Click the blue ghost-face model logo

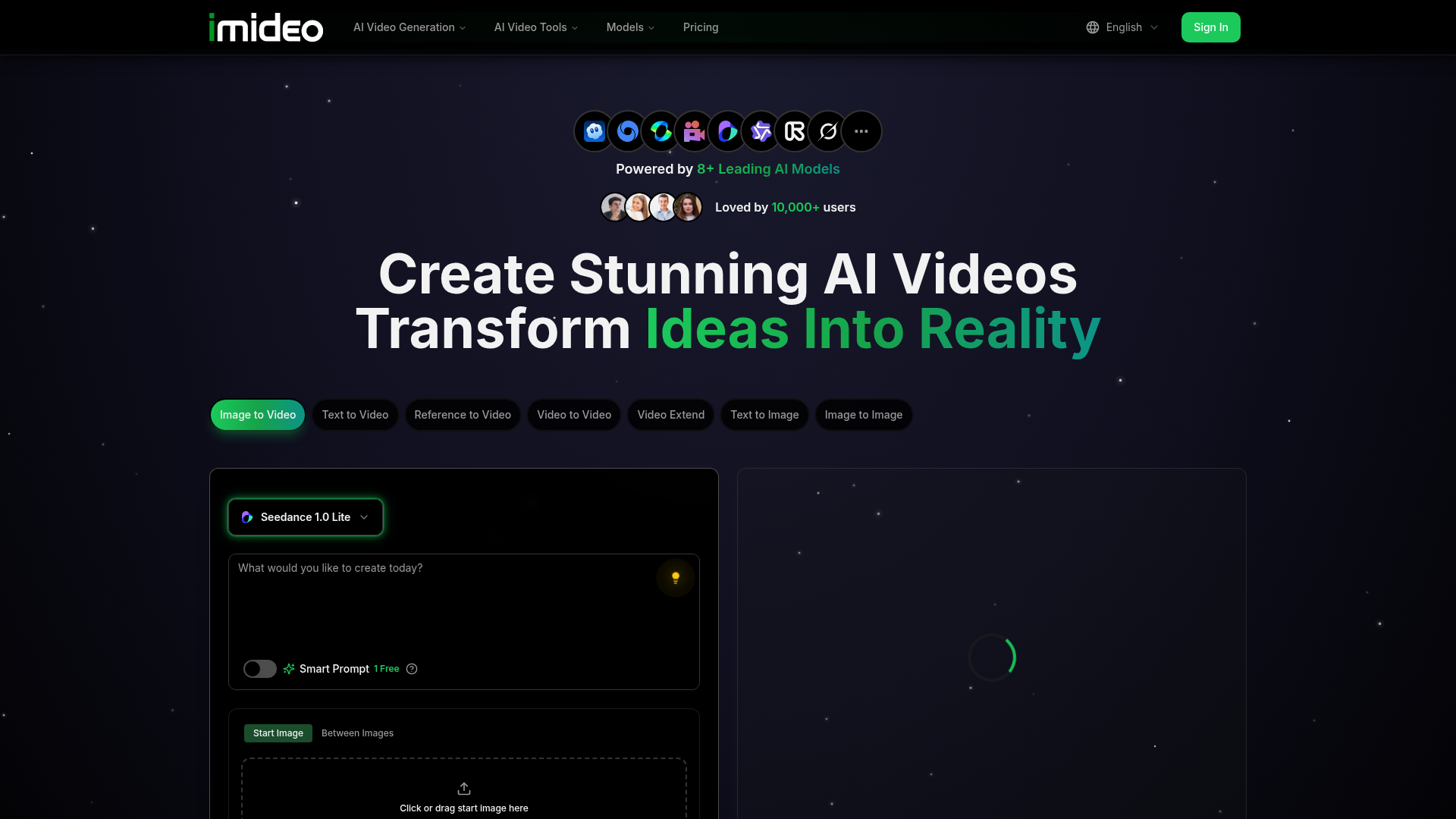(x=594, y=132)
